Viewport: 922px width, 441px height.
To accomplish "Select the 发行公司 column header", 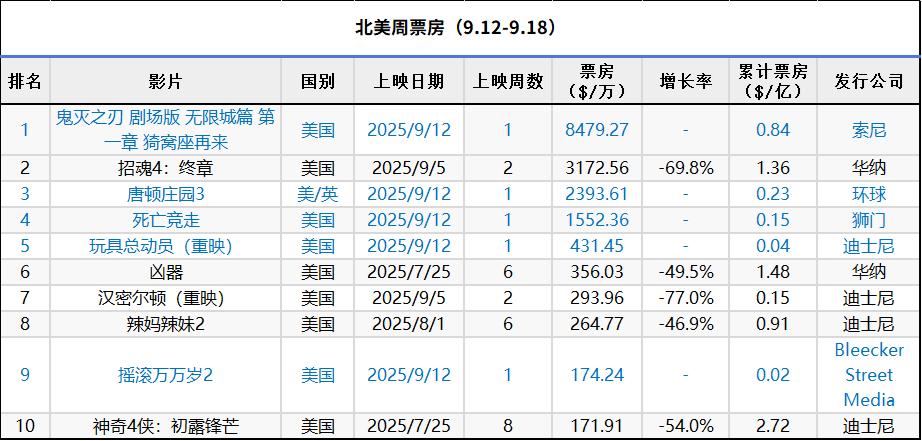I will 869,81.
